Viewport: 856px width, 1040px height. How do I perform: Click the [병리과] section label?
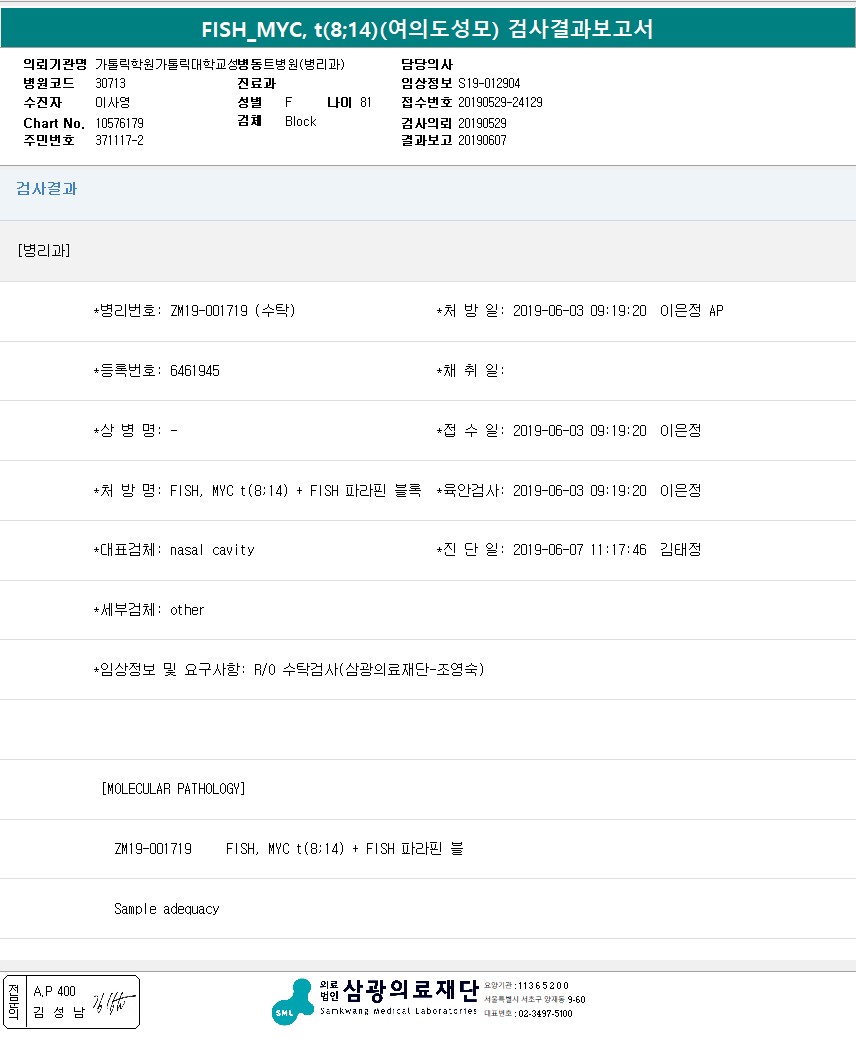[44, 251]
